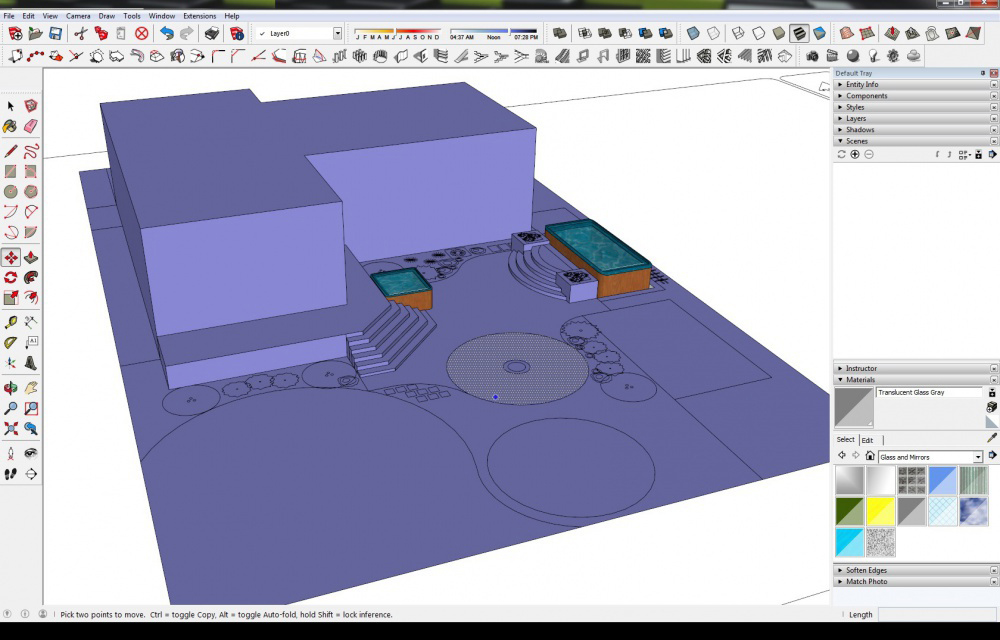Save the model with the floppy disk icon
The height and width of the screenshot is (640, 1000).
click(55, 33)
